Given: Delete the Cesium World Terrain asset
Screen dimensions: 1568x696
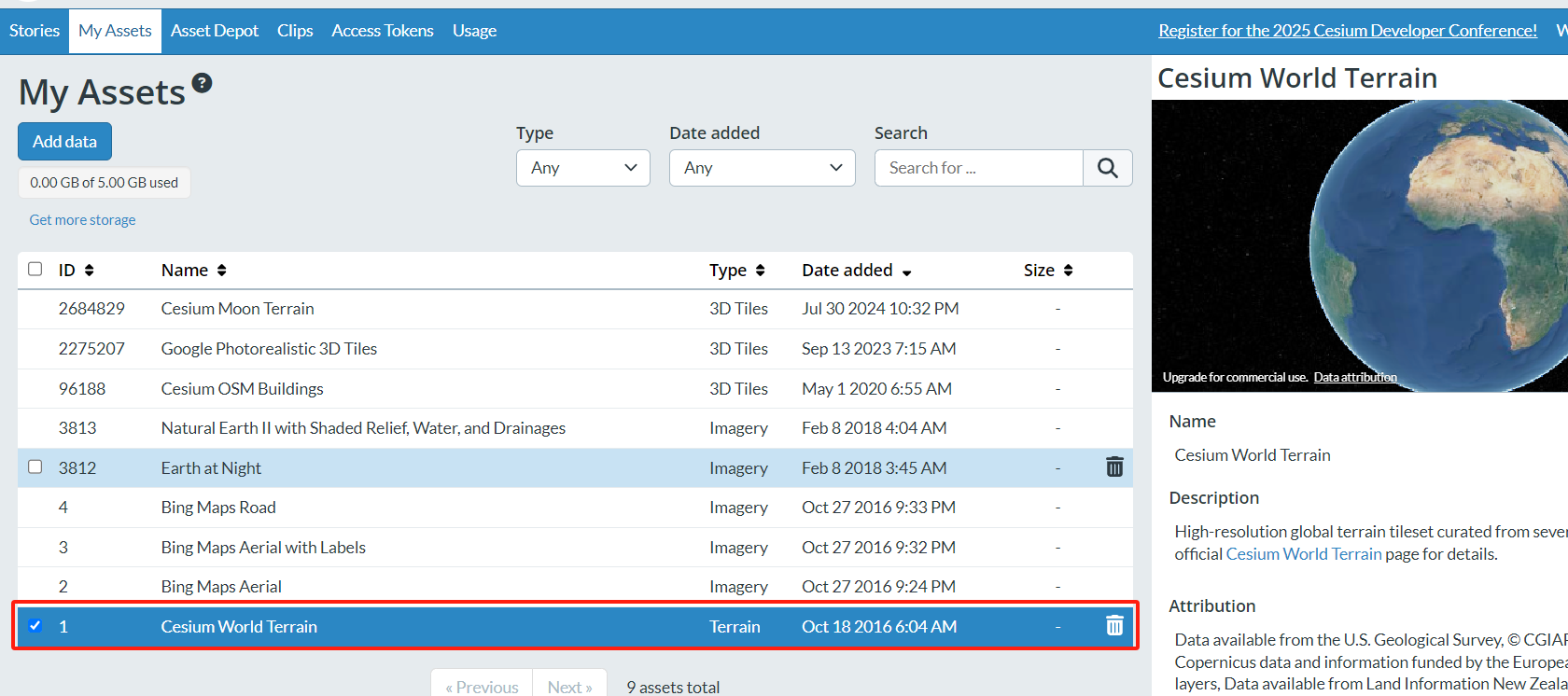Looking at the screenshot, I should [1114, 625].
